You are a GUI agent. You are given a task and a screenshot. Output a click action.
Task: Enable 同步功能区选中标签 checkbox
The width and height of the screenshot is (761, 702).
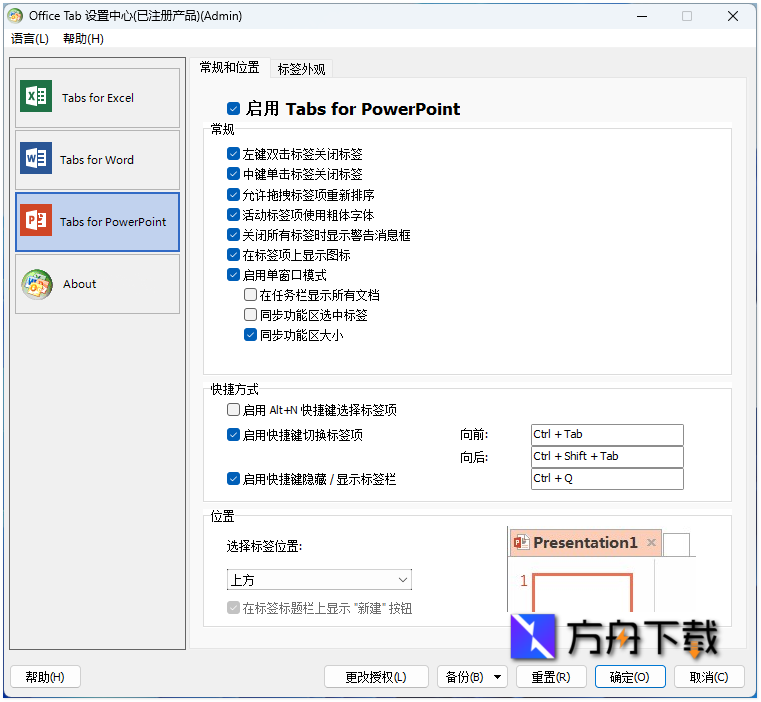point(250,315)
